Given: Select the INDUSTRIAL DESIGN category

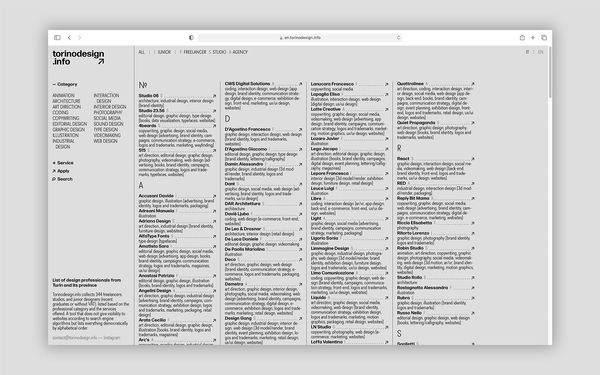Looking at the screenshot, I should 64,144.
